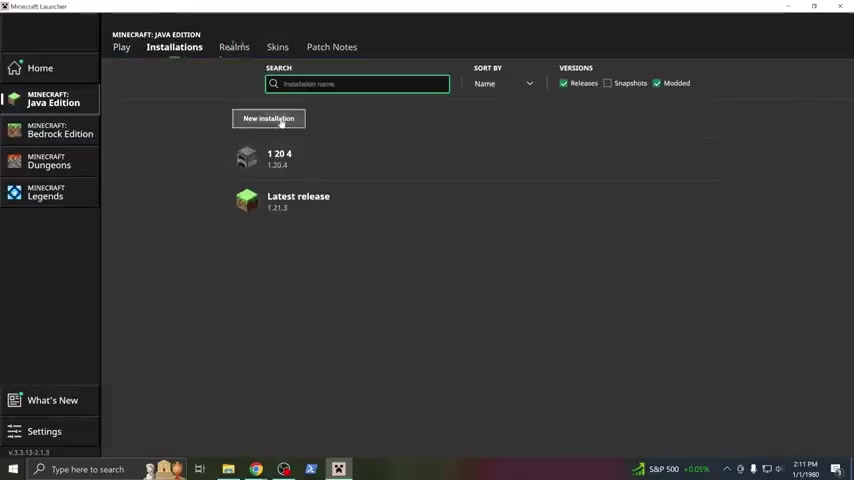Switch to the Skins tab
854x480 pixels.
(278, 47)
